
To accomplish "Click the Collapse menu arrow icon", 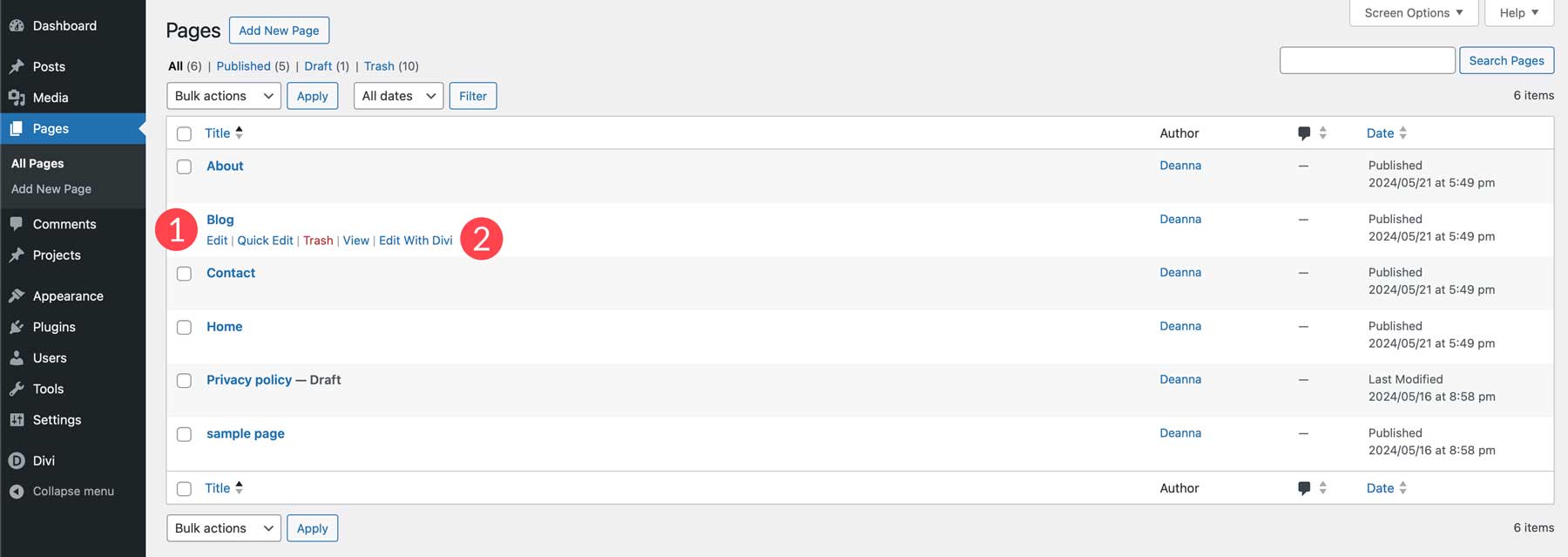I will click(x=17, y=492).
